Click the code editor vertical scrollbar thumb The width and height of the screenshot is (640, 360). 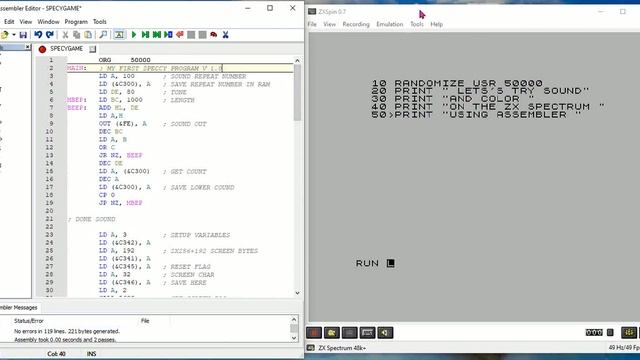pos(297,92)
